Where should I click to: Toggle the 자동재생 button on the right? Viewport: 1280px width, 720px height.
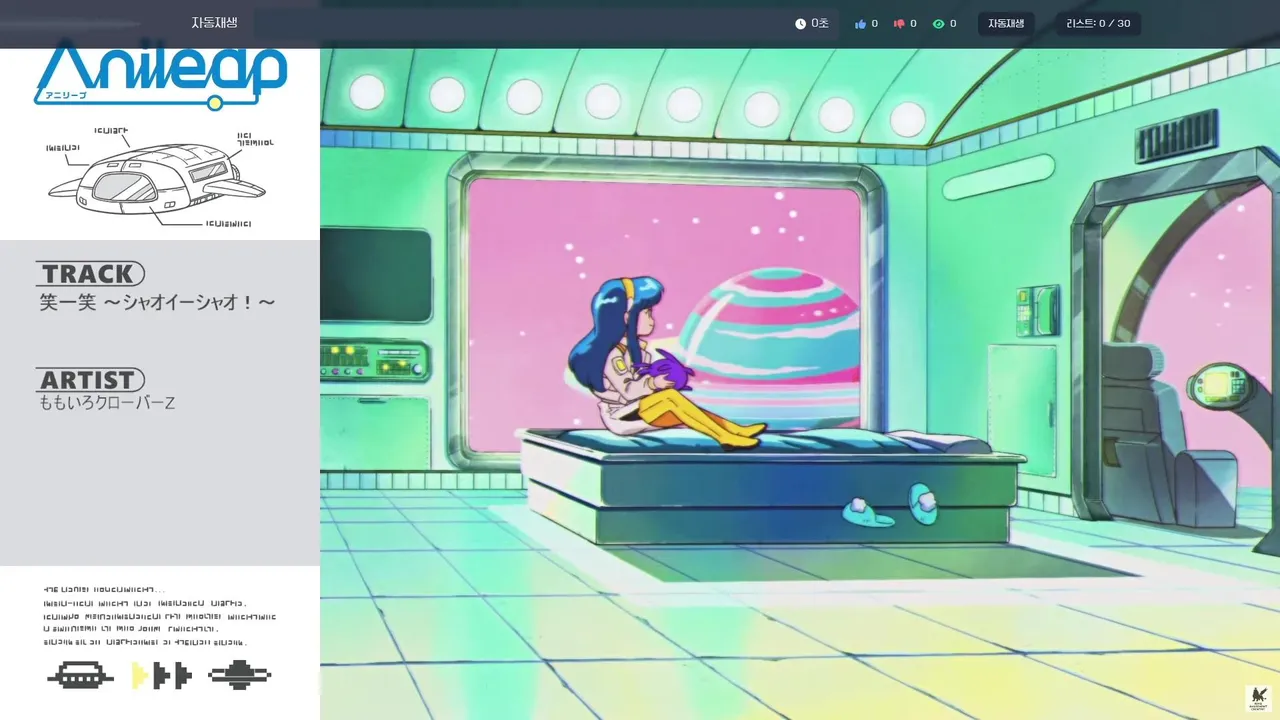[1006, 24]
